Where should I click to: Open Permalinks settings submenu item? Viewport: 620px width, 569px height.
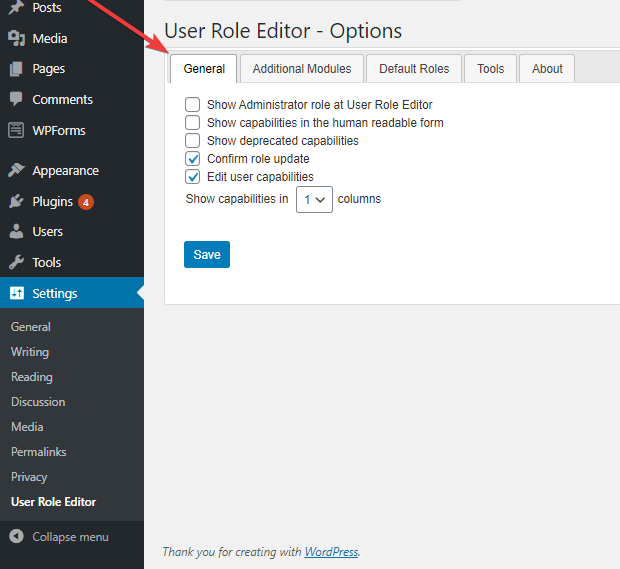pyautogui.click(x=40, y=452)
